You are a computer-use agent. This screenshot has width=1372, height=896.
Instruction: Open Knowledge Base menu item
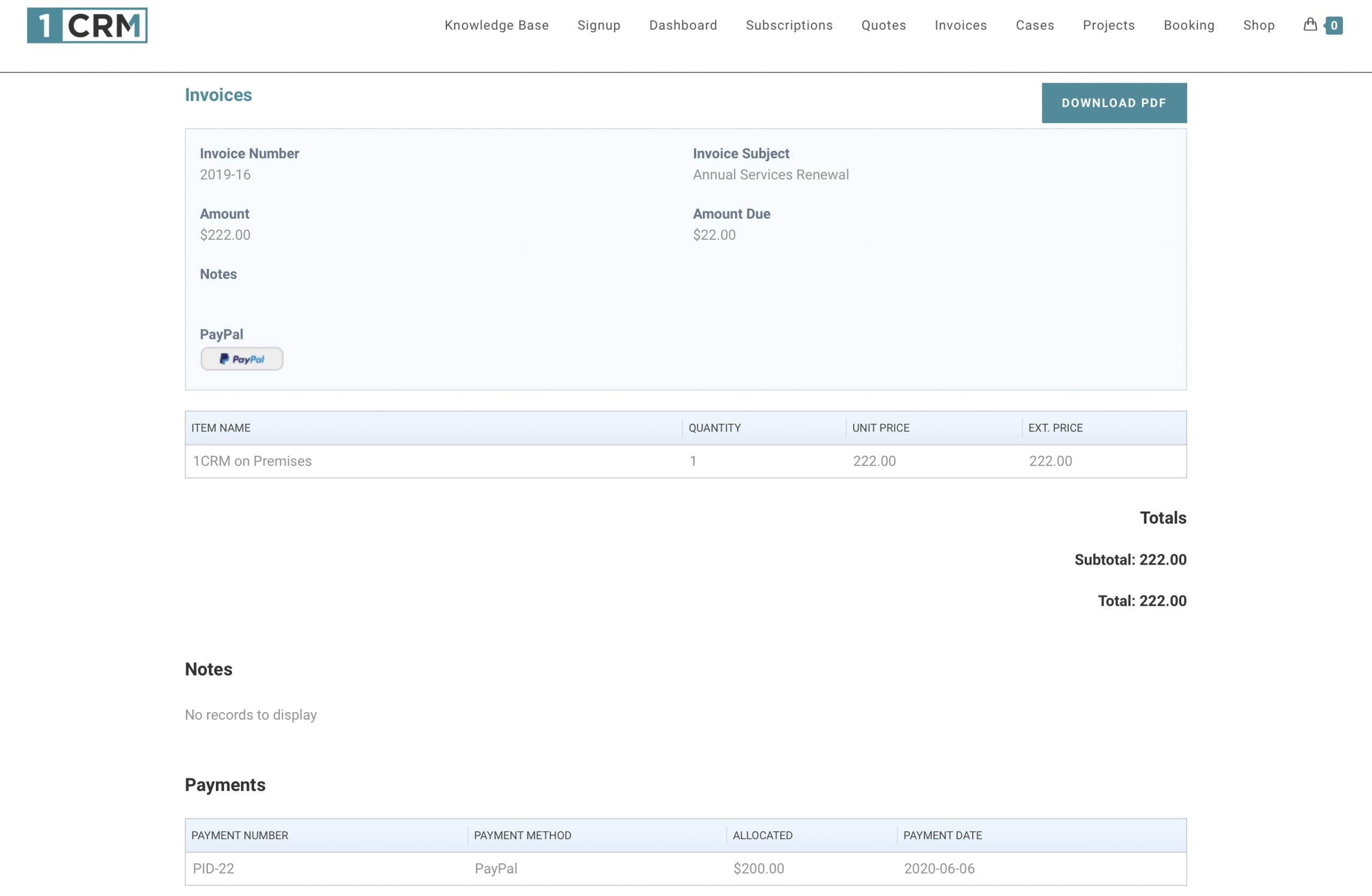[x=496, y=25]
